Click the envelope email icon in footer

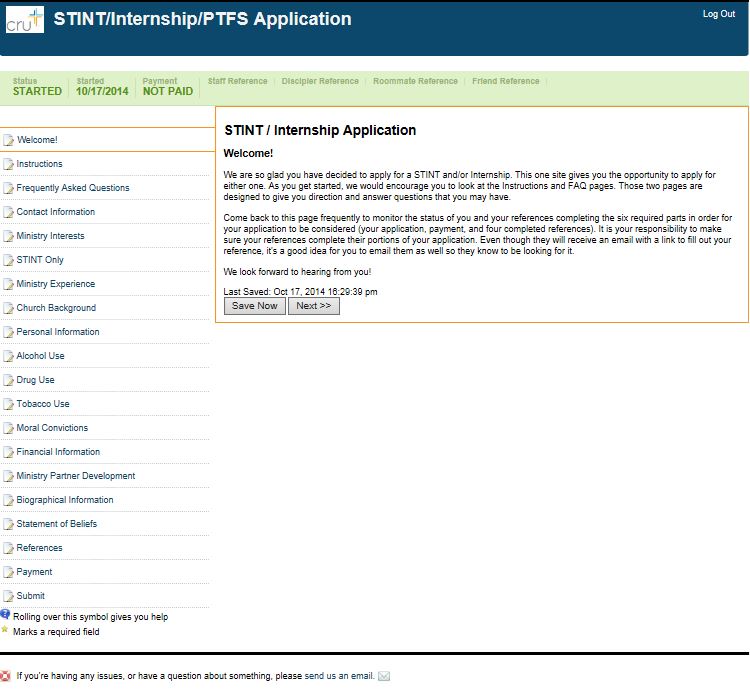pyautogui.click(x=384, y=676)
